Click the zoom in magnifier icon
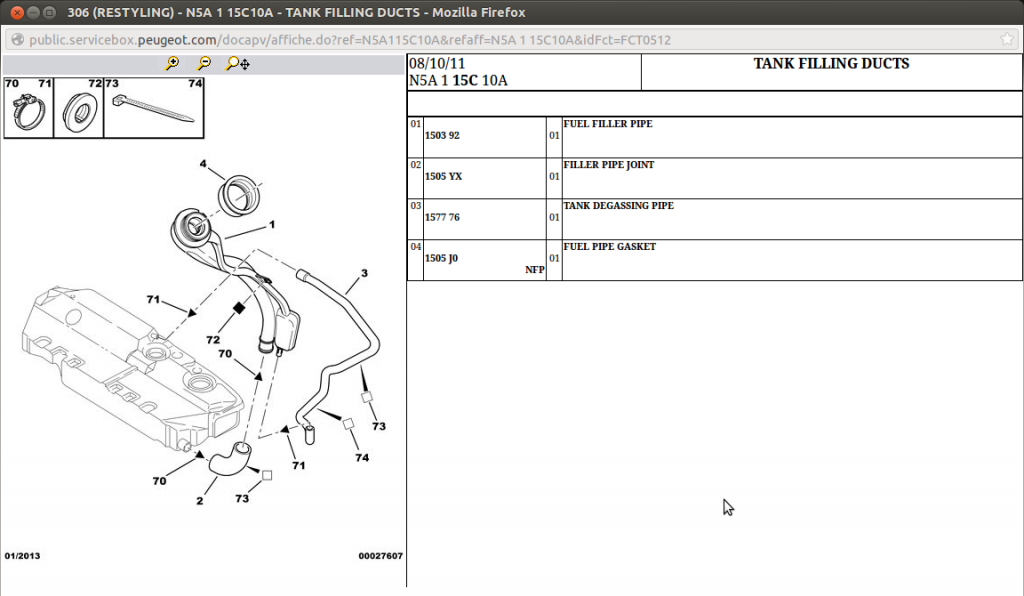This screenshot has width=1024, height=596. pyautogui.click(x=172, y=63)
